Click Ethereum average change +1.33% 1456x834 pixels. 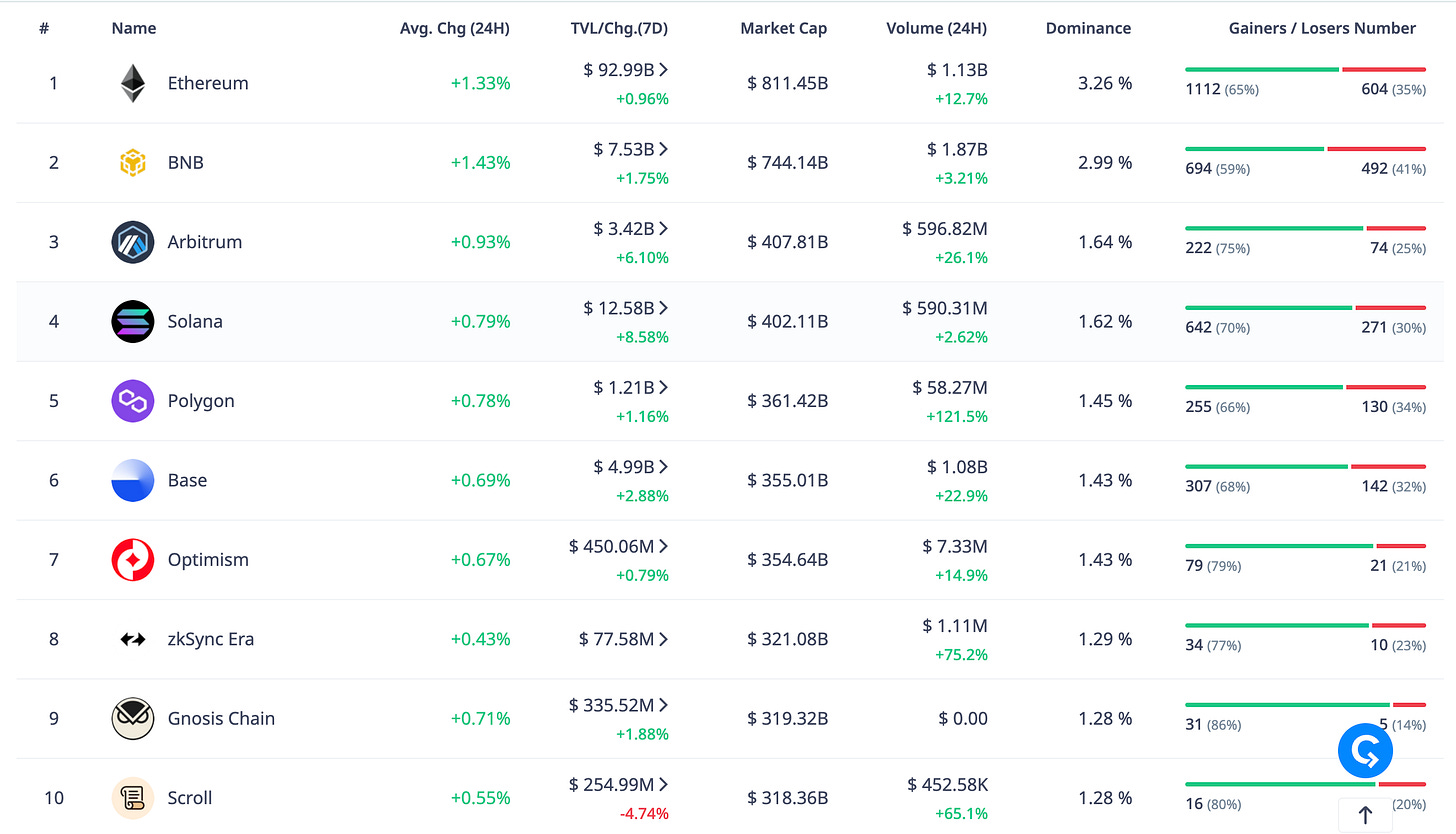[480, 83]
